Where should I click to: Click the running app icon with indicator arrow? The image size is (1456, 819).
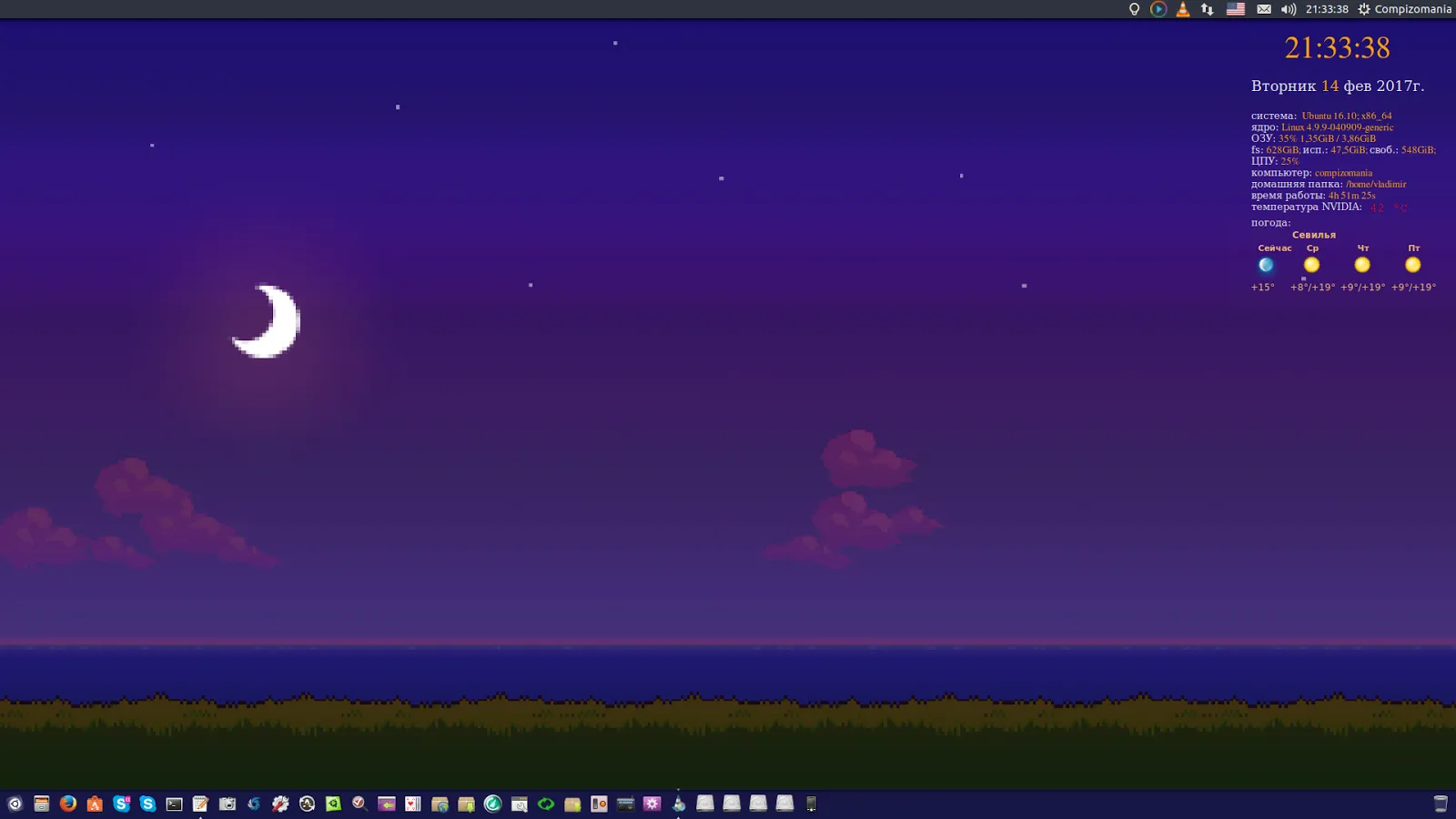(679, 804)
